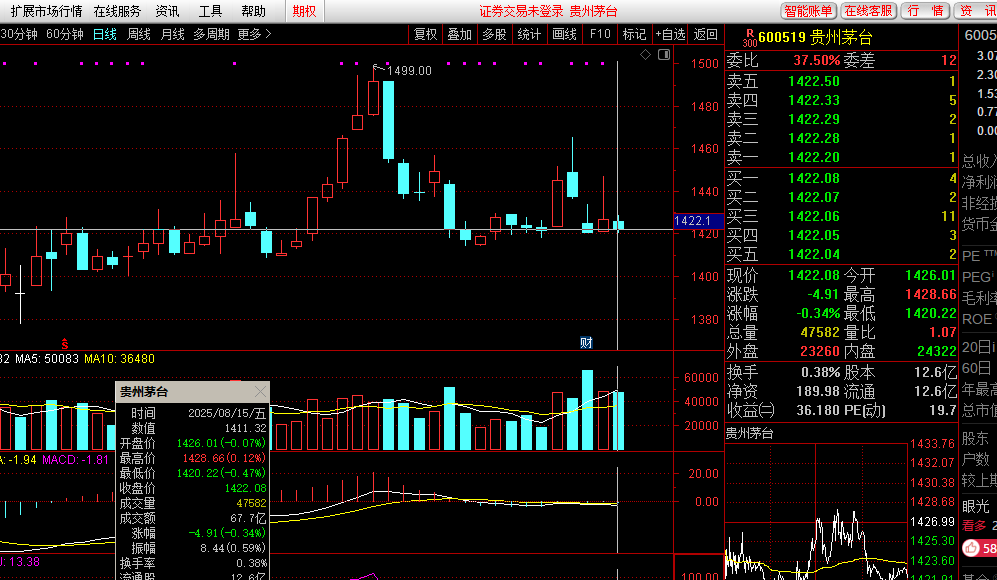This screenshot has height=580, width=997.
Task: Click the 卖一 price 1422.20
Action: tap(814, 157)
